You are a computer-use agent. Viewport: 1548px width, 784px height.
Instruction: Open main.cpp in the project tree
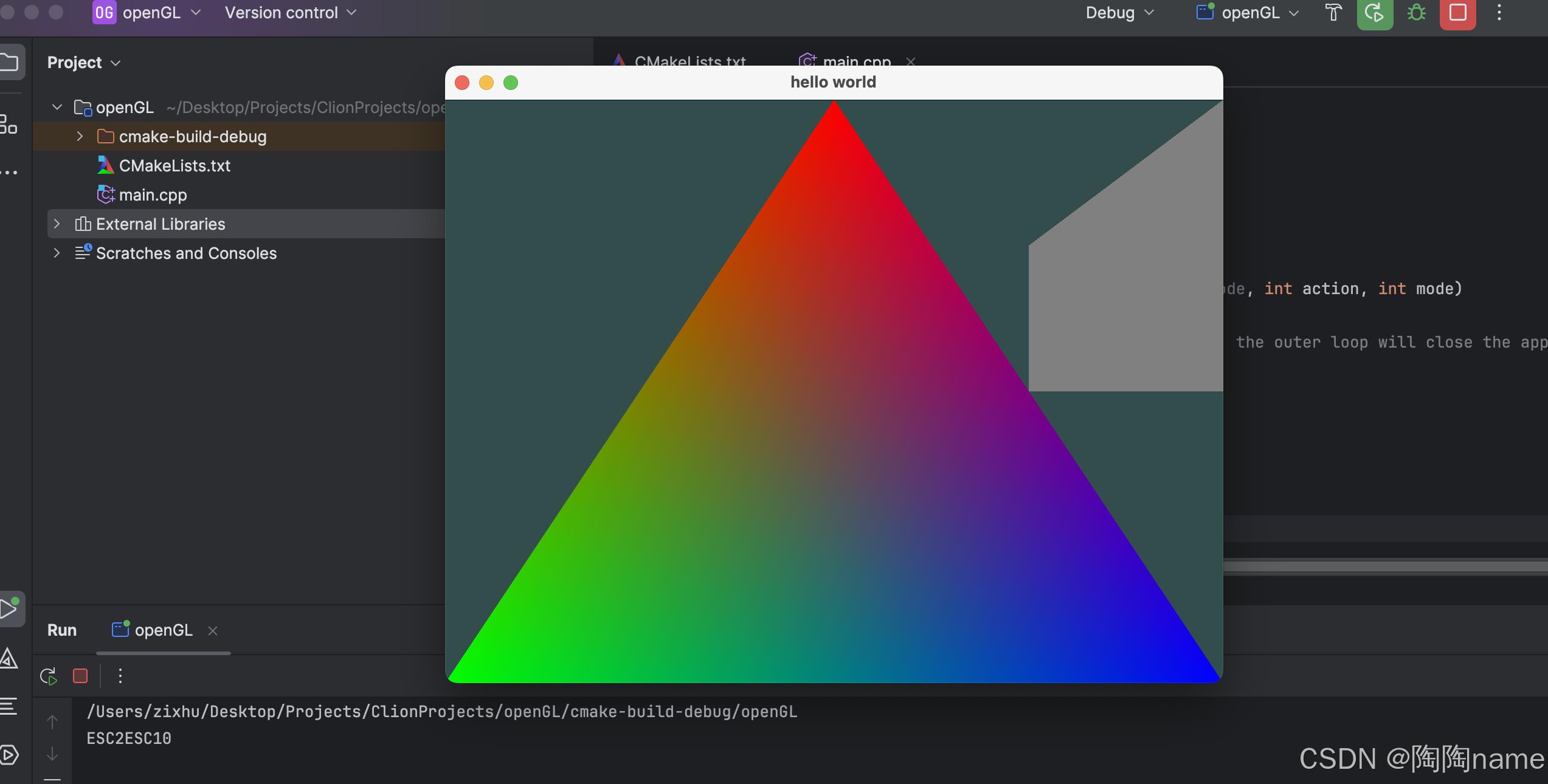pyautogui.click(x=153, y=195)
